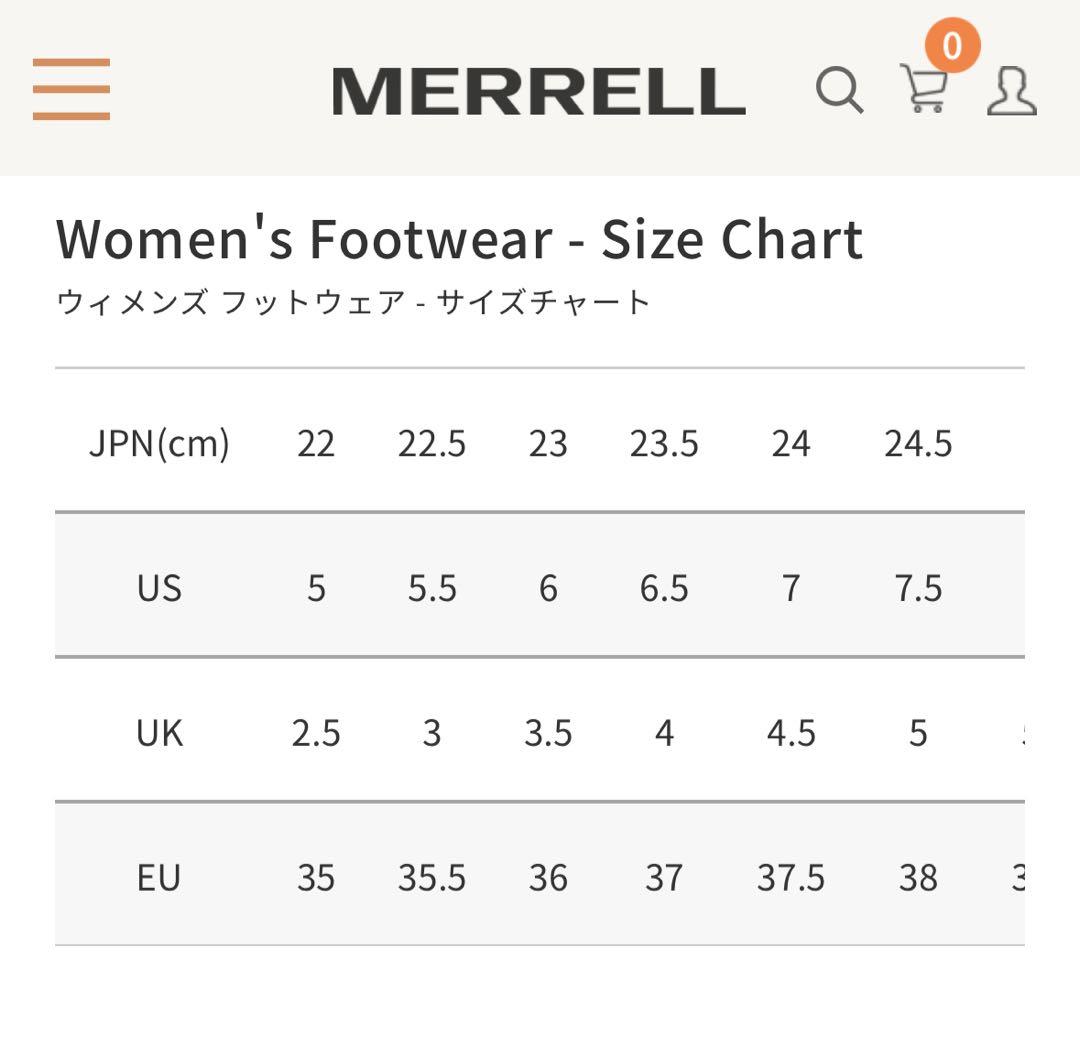This screenshot has width=1080, height=1061.
Task: Select size 22 in the JPN row
Action: click(x=316, y=444)
